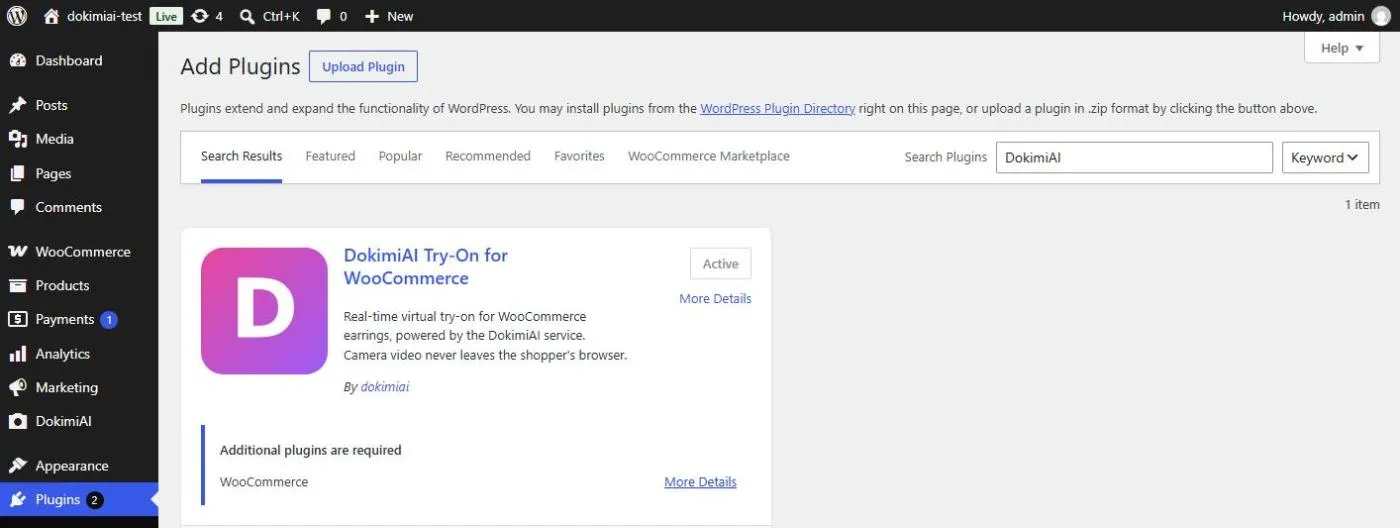Open More Details for required WooCommerce
Viewport: 1400px width, 528px height.
(x=700, y=482)
